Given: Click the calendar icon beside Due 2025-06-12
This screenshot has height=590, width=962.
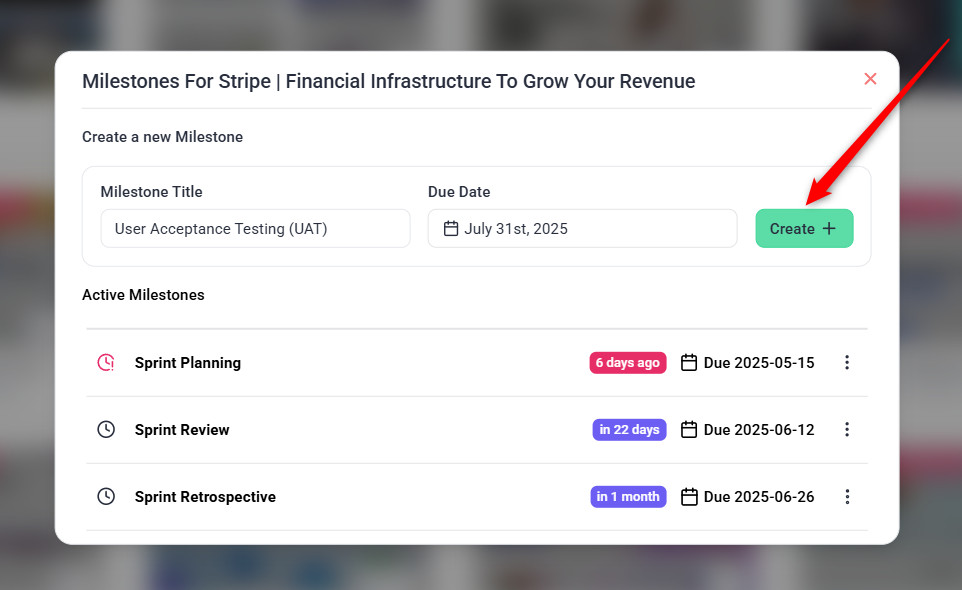Looking at the screenshot, I should click(689, 430).
